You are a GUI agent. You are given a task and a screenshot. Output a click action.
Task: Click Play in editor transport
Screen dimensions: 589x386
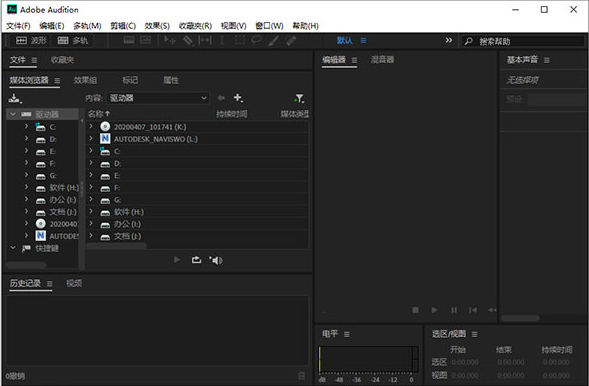pos(434,310)
